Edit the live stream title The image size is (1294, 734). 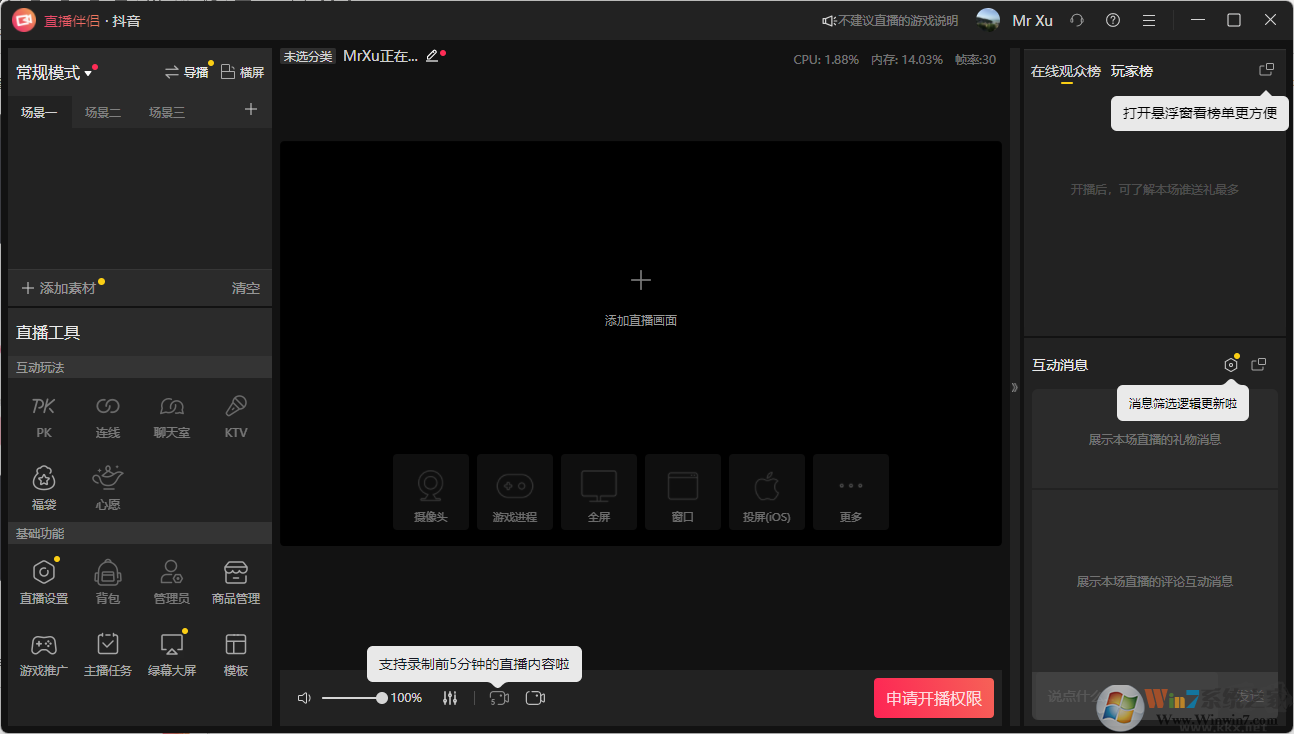[x=432, y=56]
